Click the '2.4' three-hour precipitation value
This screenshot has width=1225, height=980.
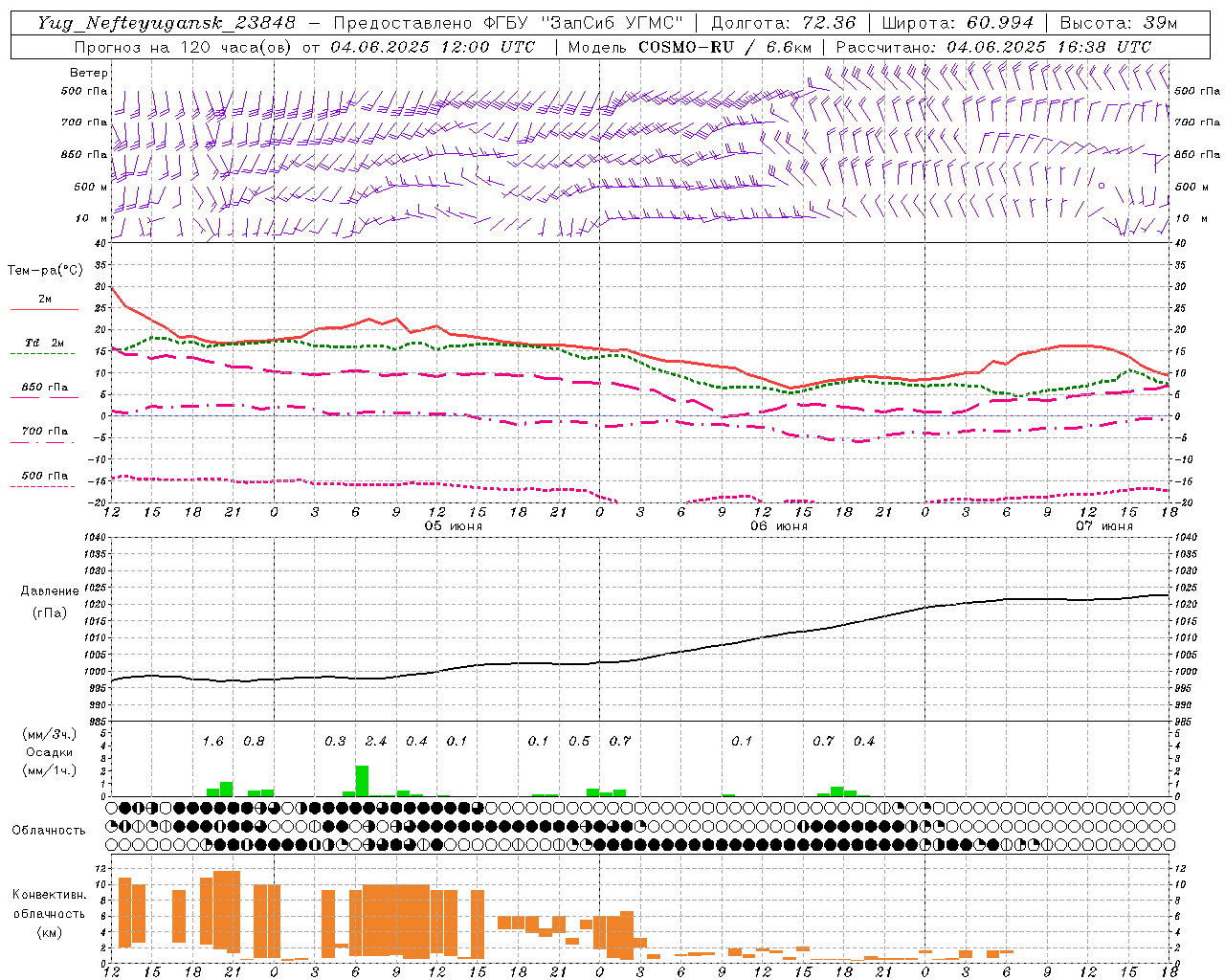[x=376, y=742]
